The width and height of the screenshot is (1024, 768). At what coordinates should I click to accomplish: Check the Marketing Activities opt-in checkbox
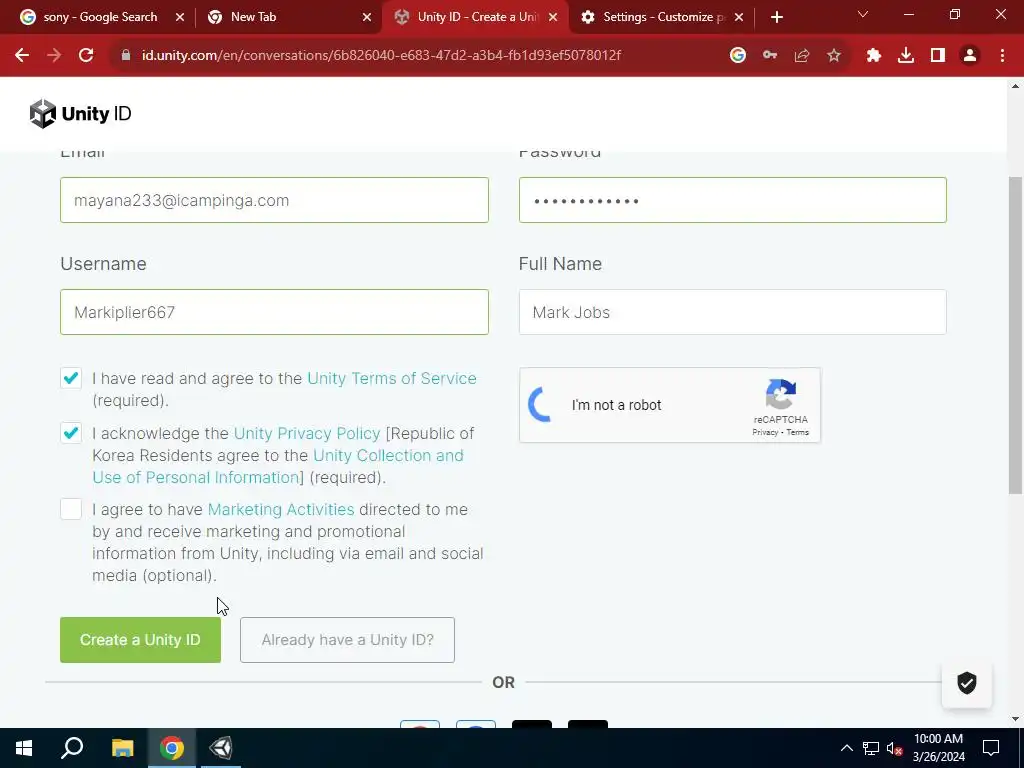click(x=71, y=509)
